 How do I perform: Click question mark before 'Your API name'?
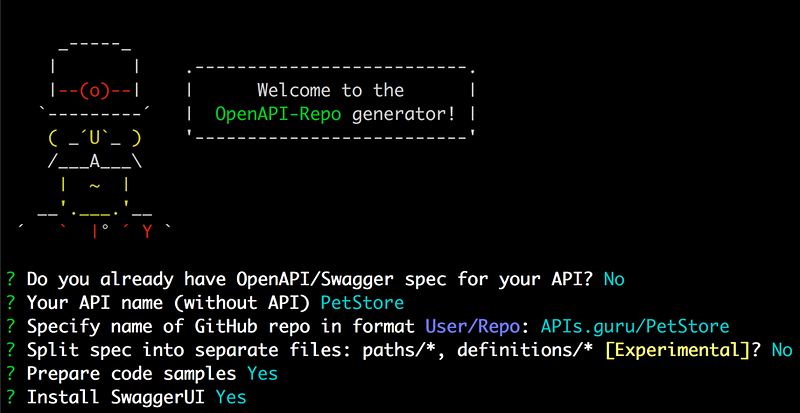click(x=10, y=302)
